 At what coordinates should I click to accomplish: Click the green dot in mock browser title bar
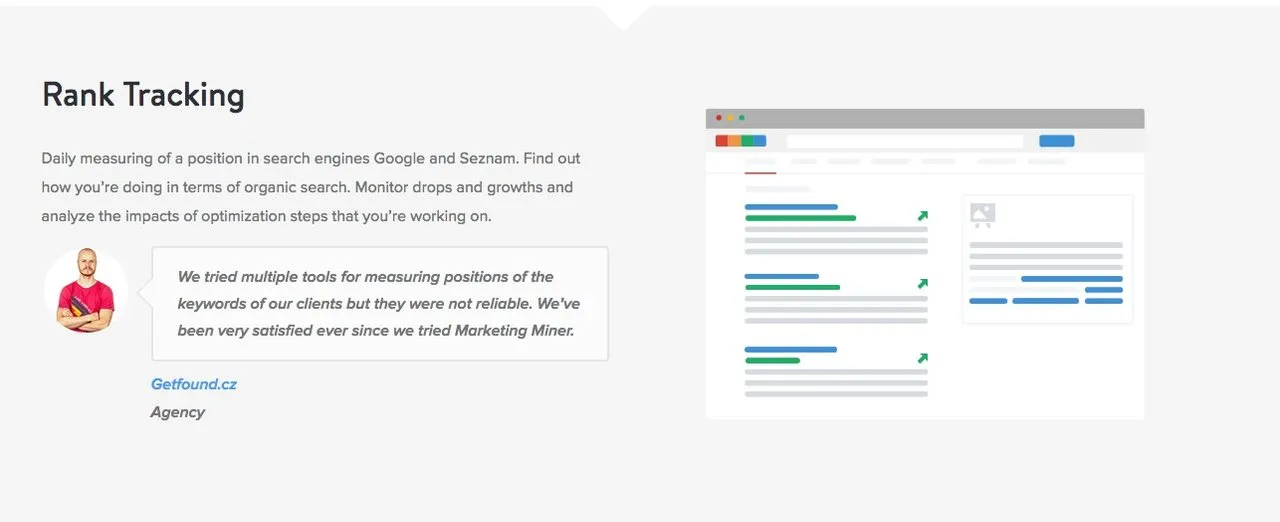[741, 118]
